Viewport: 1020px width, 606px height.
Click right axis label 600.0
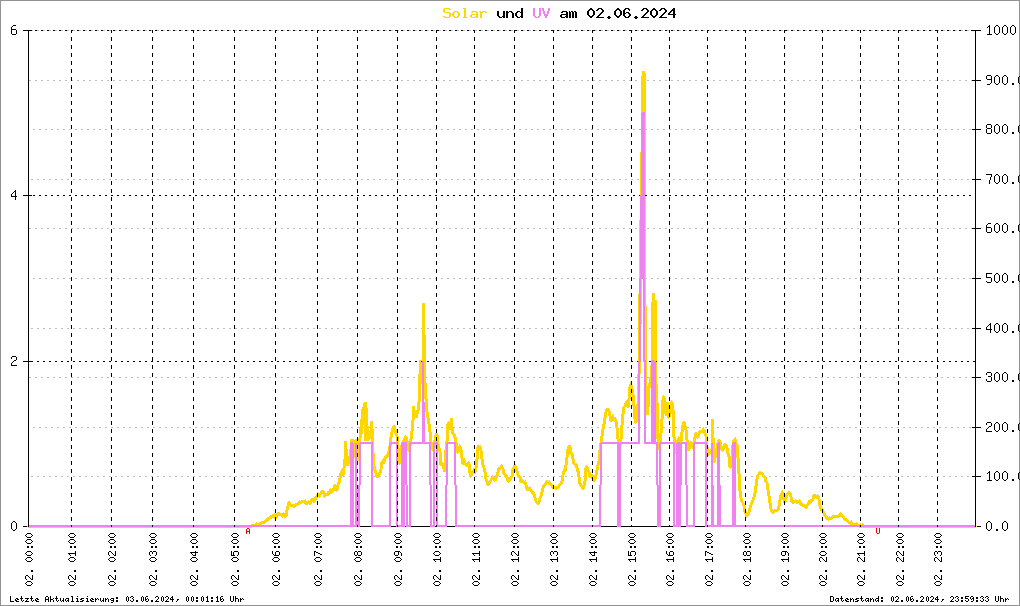1002,228
